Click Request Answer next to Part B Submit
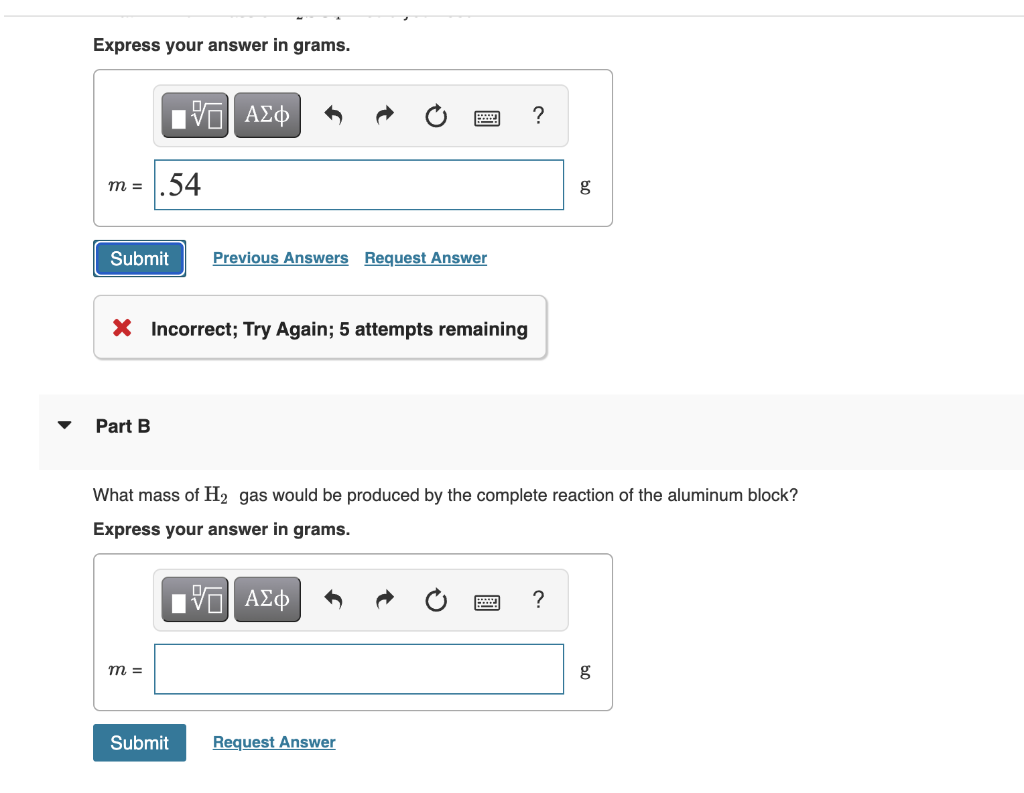Viewport: 1024px width, 793px height. pyautogui.click(x=273, y=742)
